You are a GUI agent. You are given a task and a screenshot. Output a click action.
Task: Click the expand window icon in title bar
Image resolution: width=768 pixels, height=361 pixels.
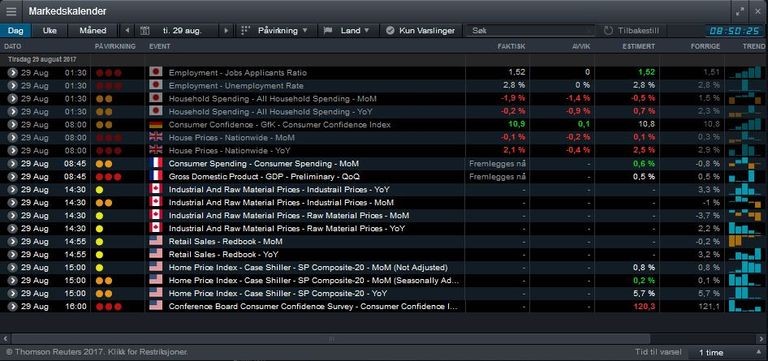coord(740,11)
